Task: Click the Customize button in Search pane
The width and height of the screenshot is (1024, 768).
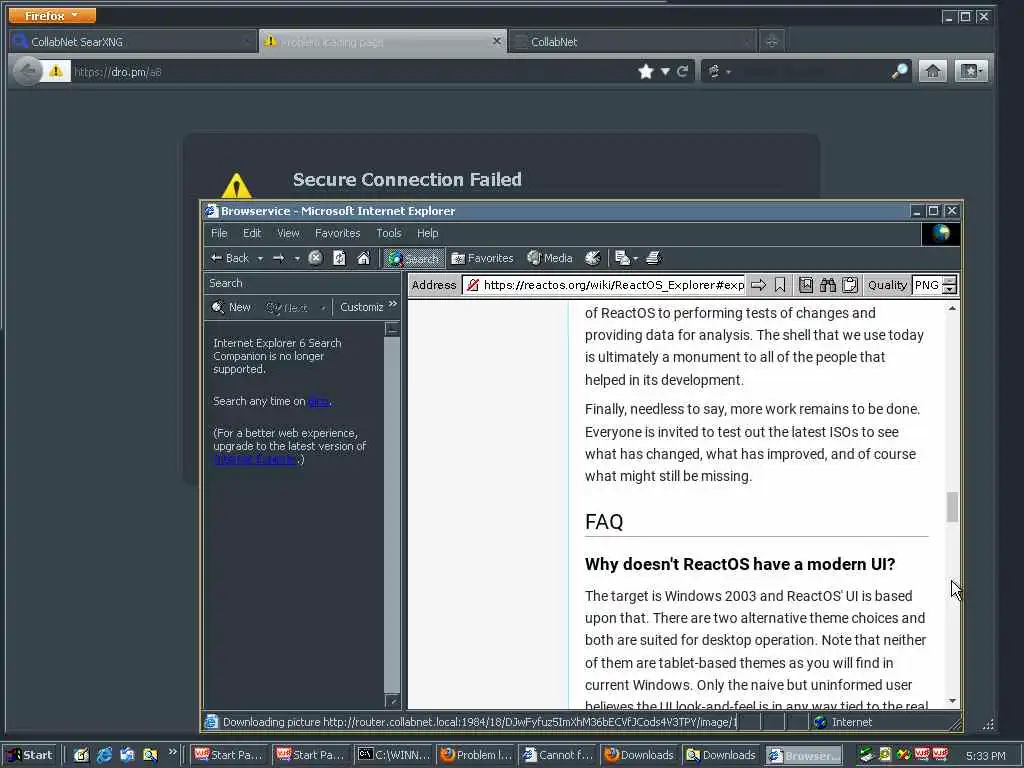Action: 362,307
